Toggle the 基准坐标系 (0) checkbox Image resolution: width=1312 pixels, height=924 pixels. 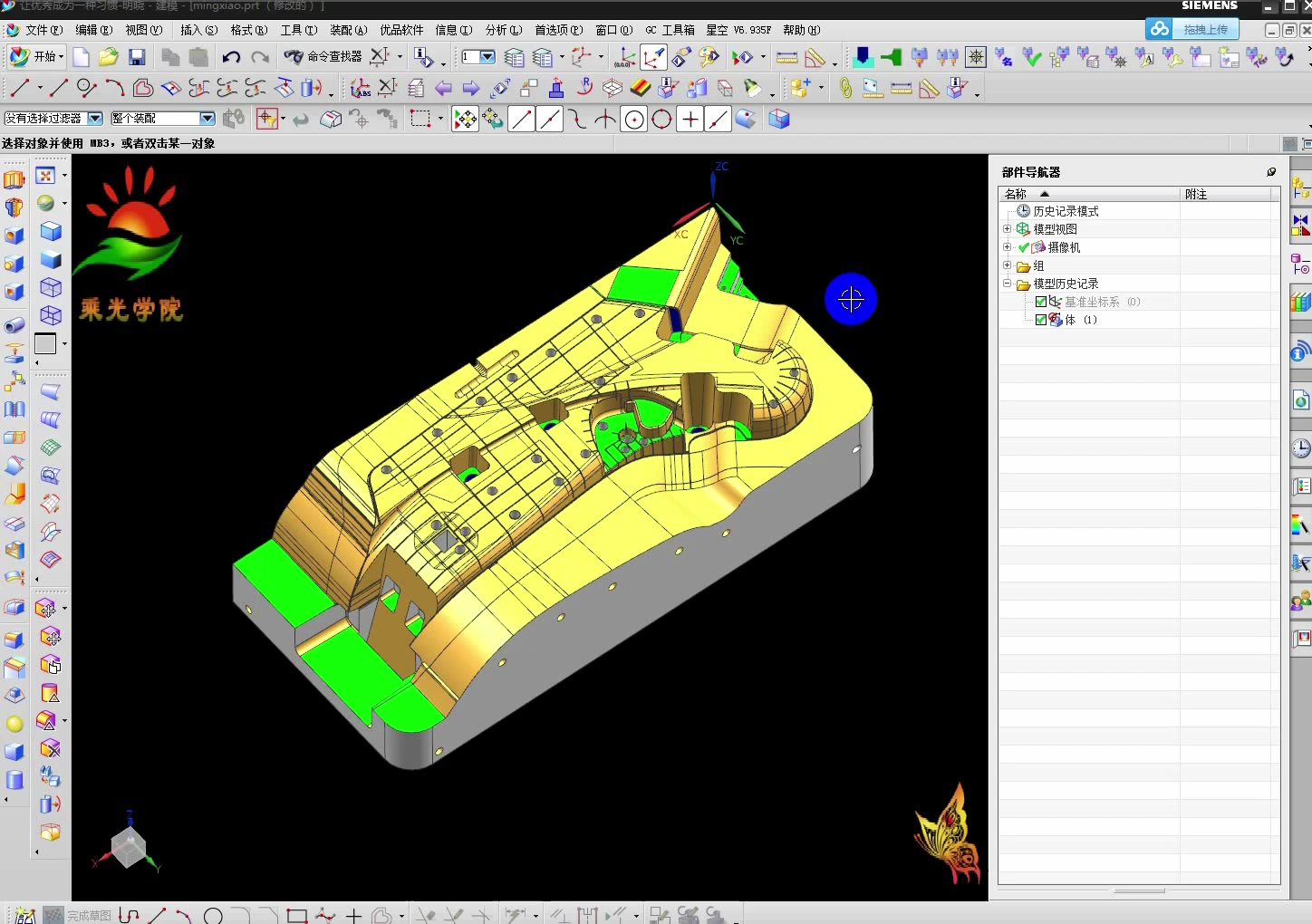pos(1041,302)
